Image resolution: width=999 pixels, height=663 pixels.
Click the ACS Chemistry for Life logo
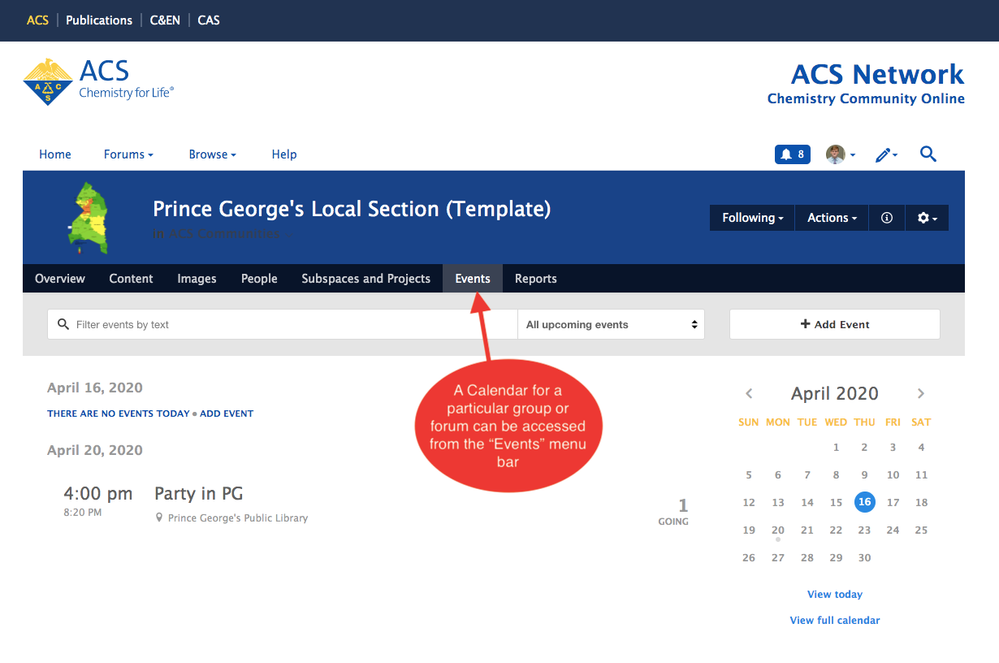click(x=98, y=81)
